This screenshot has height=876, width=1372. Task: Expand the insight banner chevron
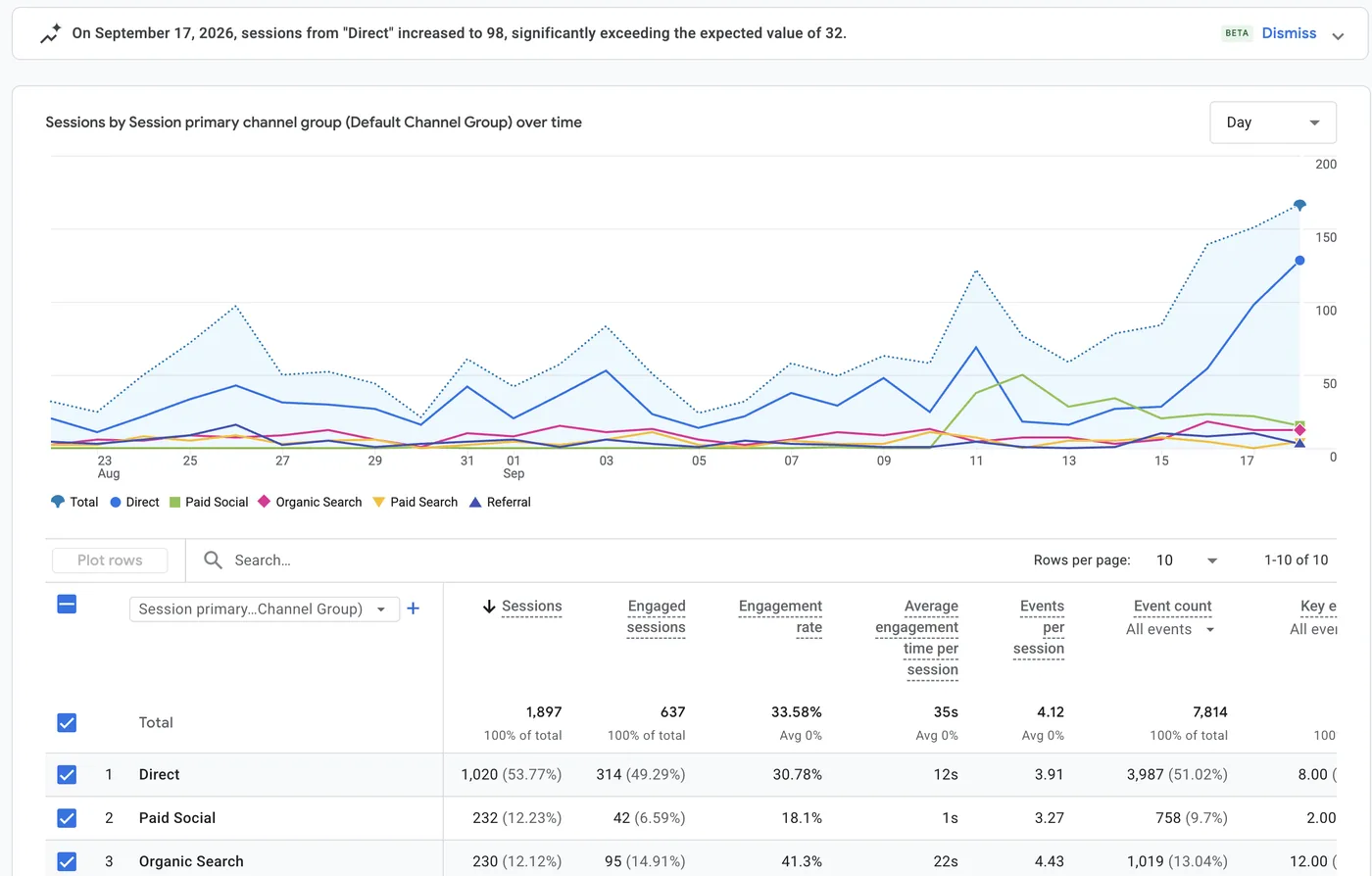[x=1338, y=35]
